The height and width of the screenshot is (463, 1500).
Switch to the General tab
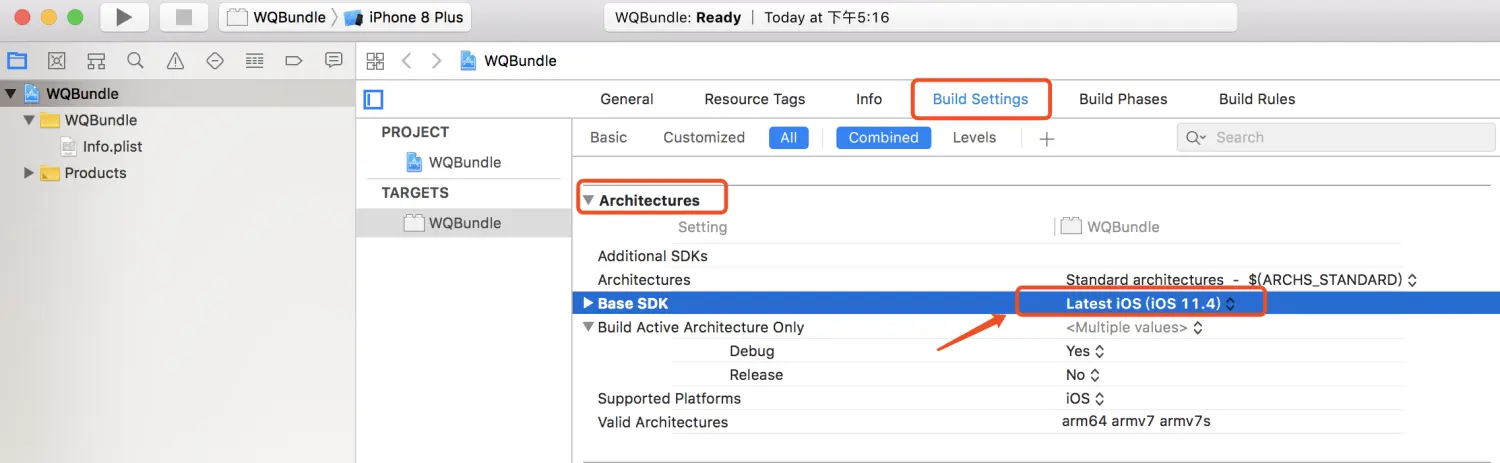pyautogui.click(x=627, y=99)
